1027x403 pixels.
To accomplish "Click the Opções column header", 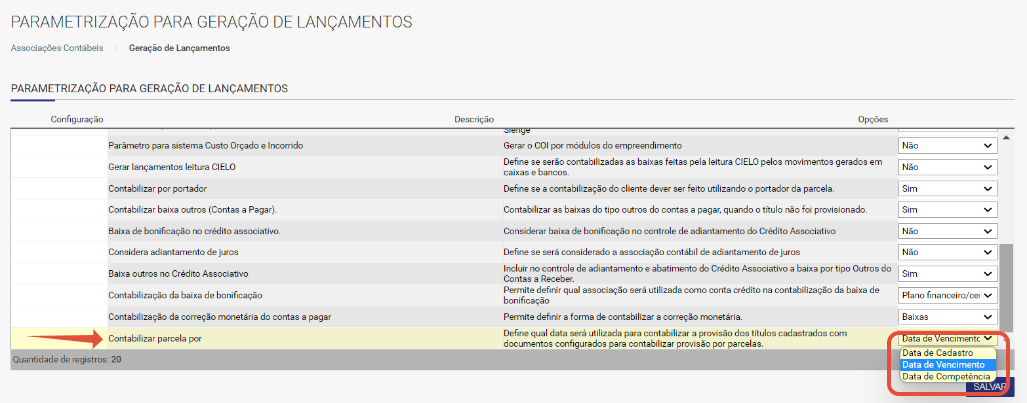I will (x=873, y=119).
